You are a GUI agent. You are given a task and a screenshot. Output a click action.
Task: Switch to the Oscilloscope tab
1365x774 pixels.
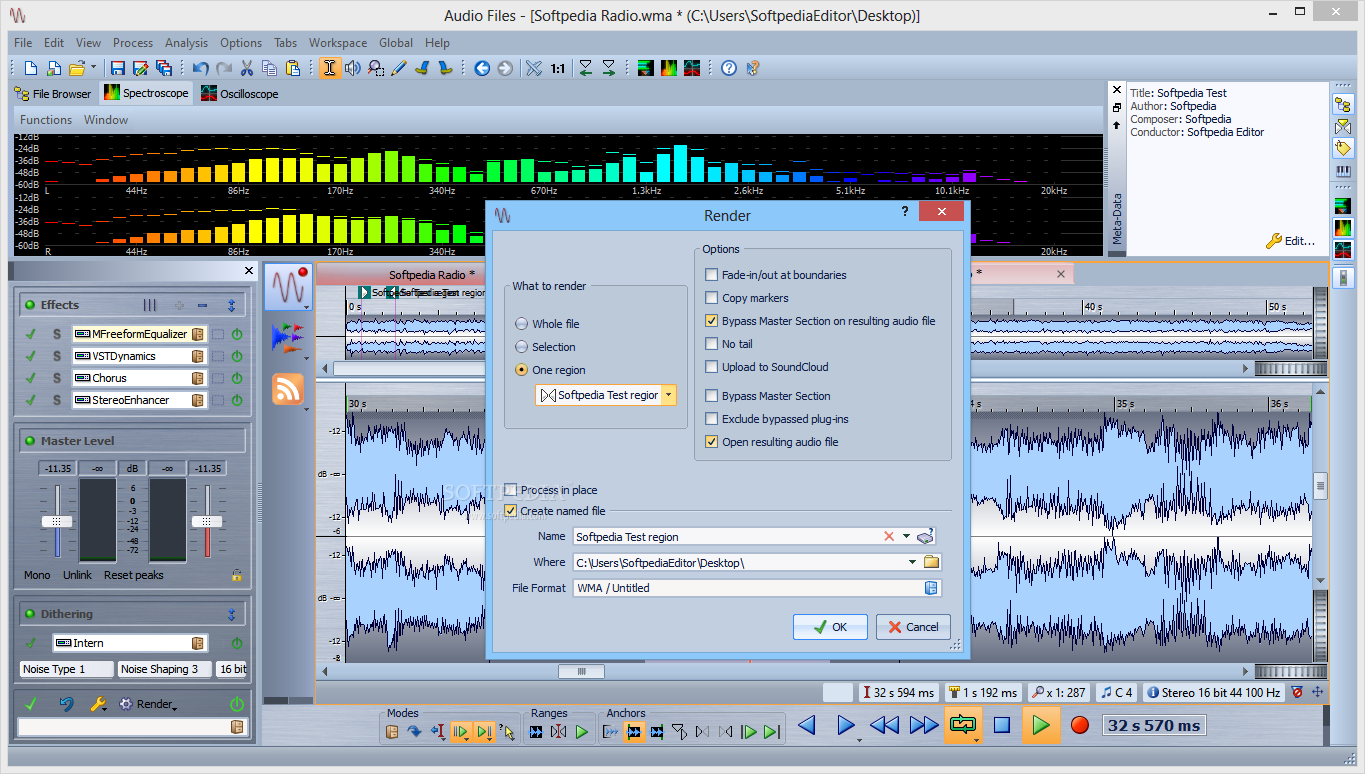(x=240, y=94)
